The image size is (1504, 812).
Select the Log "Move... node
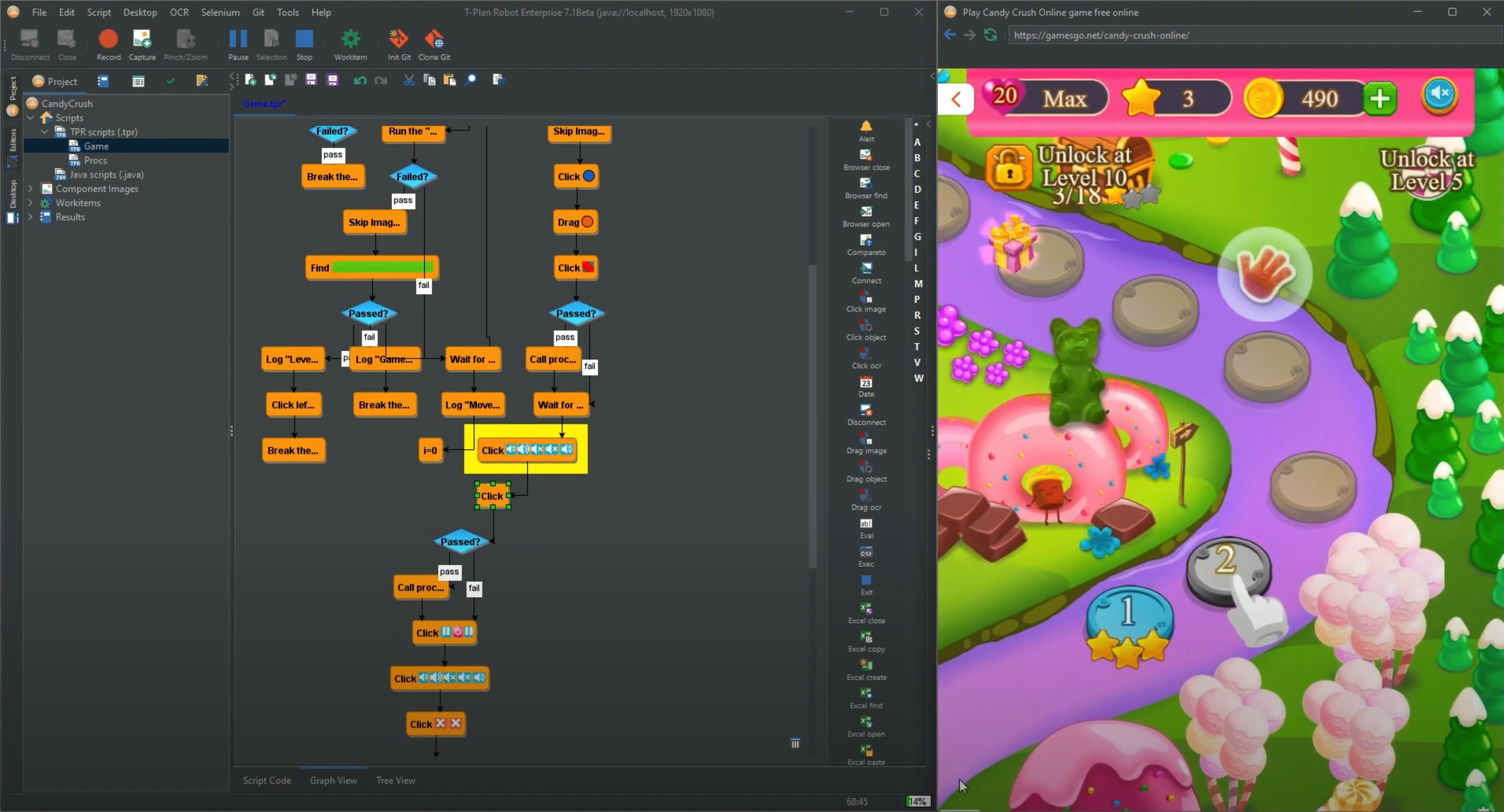coord(472,405)
